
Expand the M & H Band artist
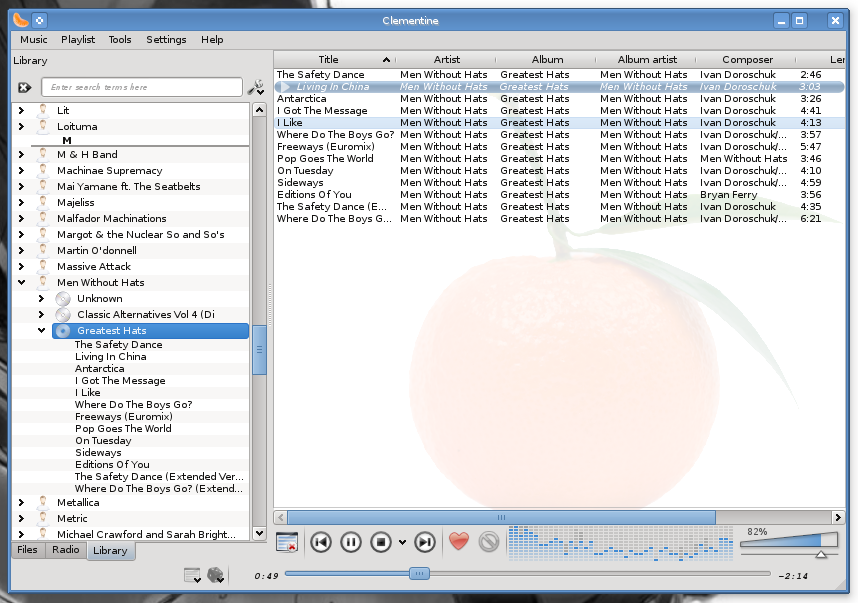tap(21, 154)
